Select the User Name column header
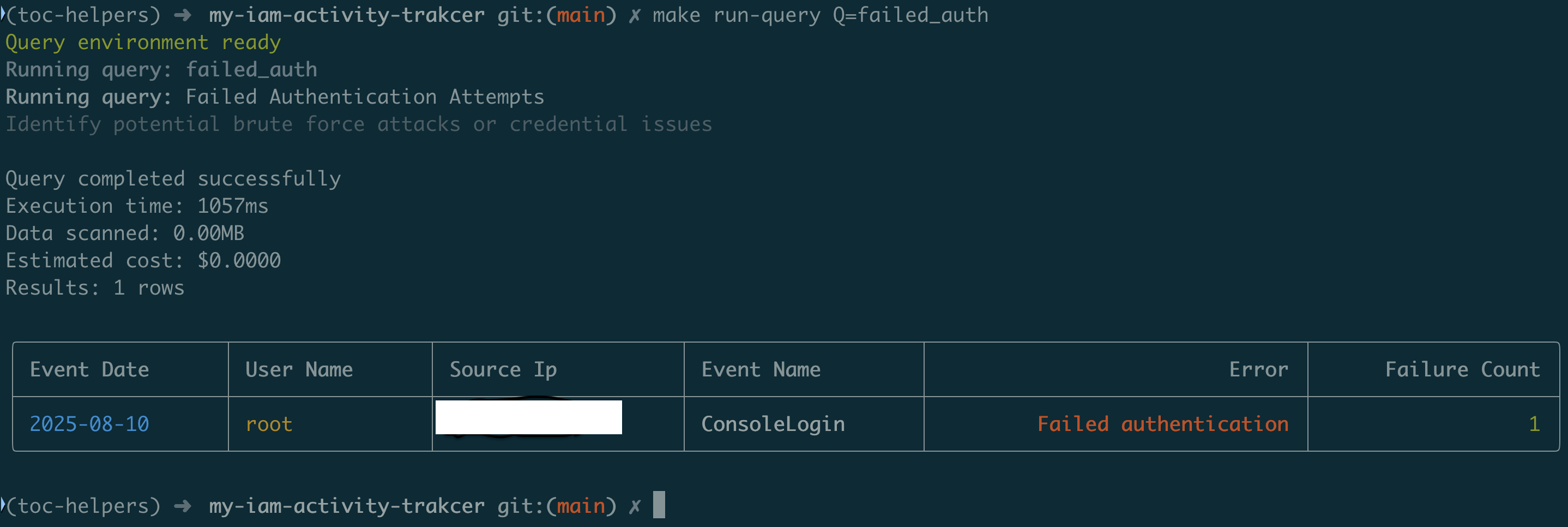 [x=299, y=369]
